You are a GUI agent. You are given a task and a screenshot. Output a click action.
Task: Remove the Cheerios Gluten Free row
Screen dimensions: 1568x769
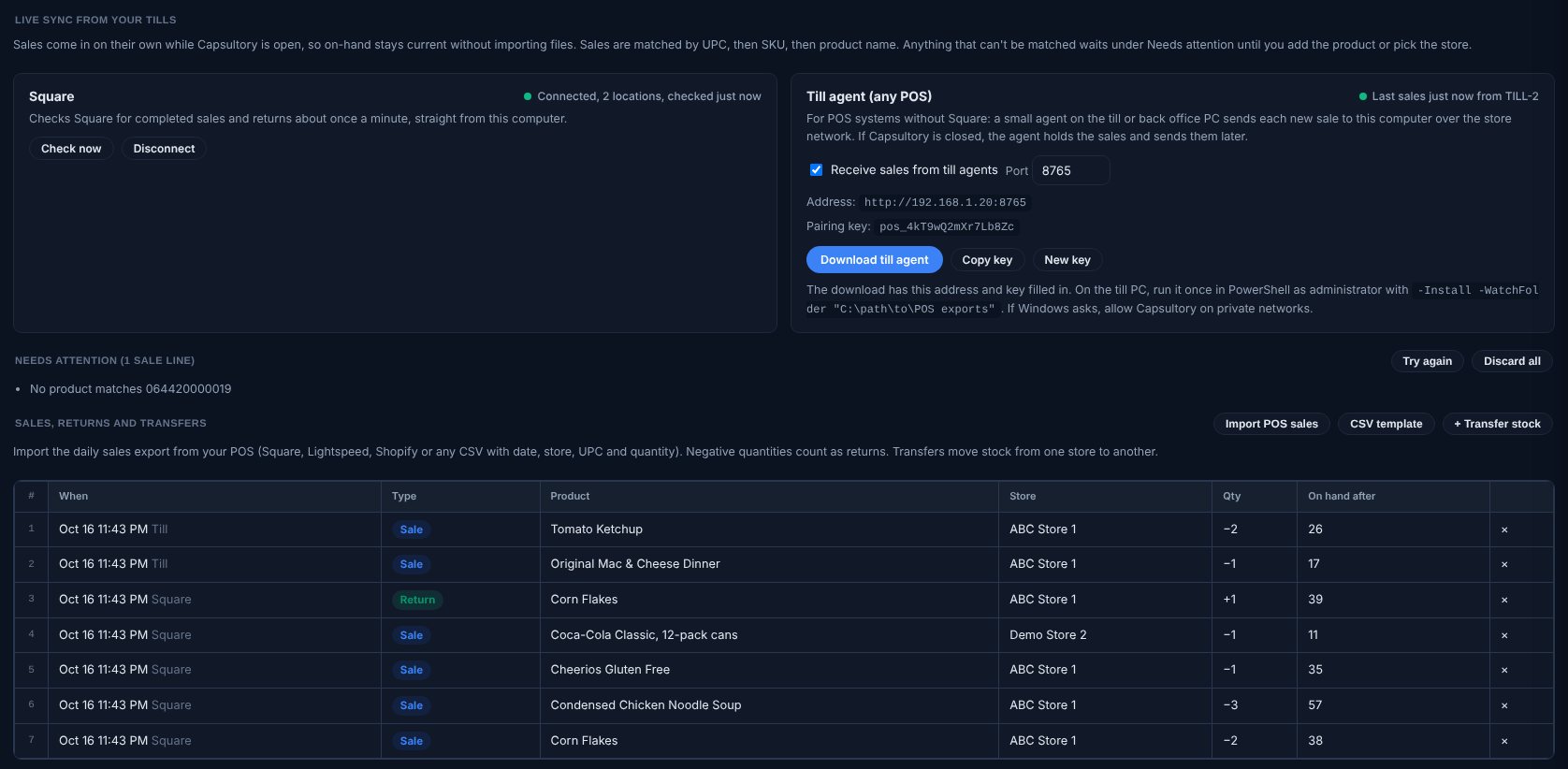[x=1504, y=670]
